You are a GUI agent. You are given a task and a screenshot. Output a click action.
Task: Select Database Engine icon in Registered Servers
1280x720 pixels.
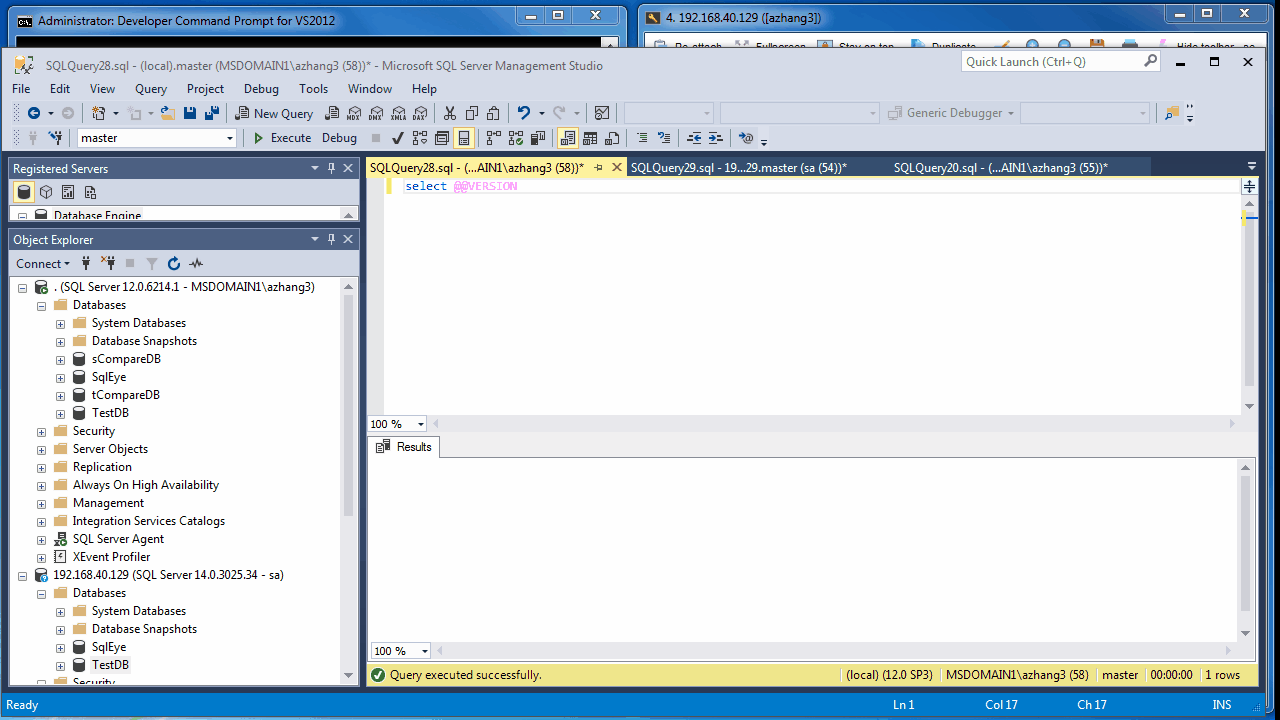tap(24, 192)
